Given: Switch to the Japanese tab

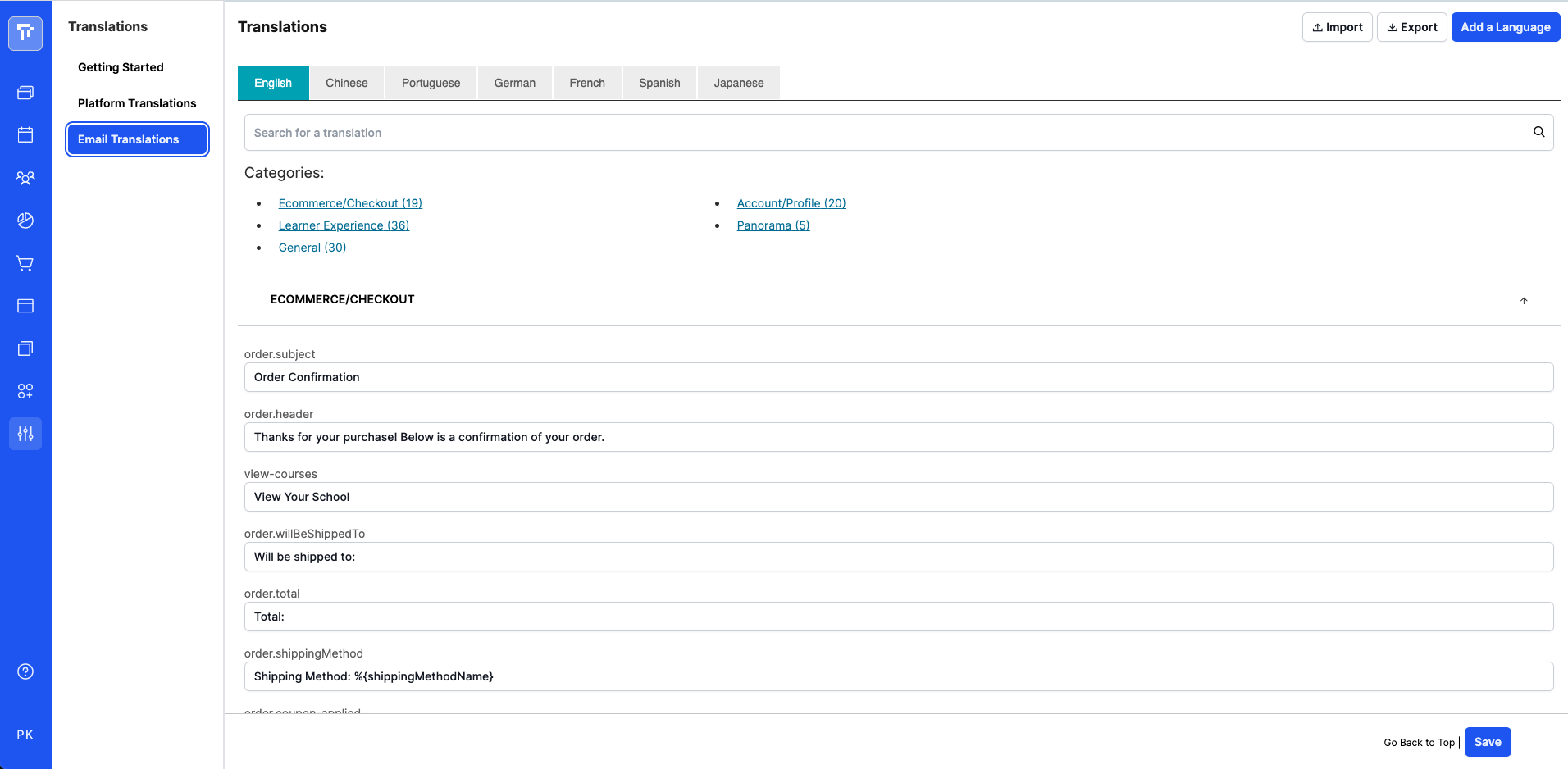Looking at the screenshot, I should click(x=739, y=83).
